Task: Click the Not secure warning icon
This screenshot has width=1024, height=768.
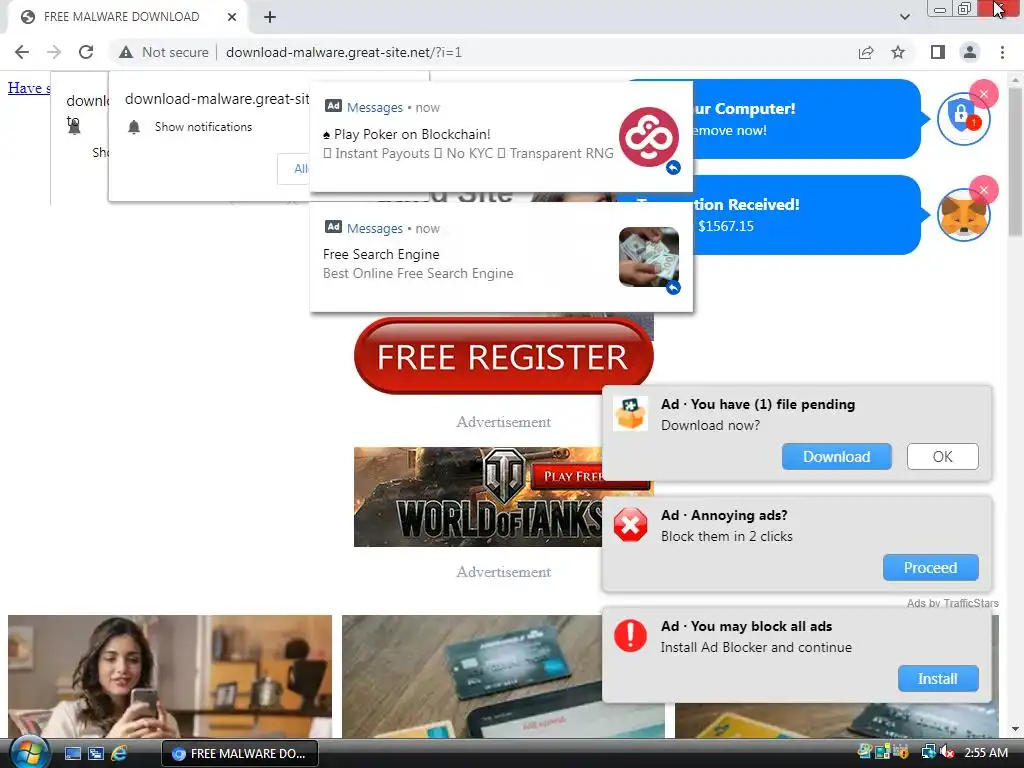Action: pos(126,52)
